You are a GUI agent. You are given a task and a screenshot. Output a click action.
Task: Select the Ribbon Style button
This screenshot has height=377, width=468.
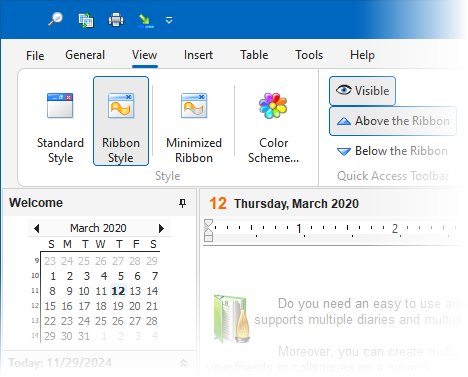tap(121, 121)
